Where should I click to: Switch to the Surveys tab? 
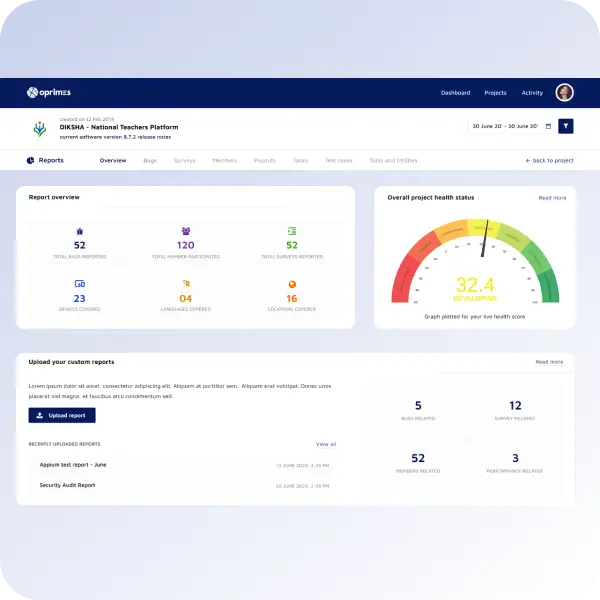pyautogui.click(x=184, y=160)
